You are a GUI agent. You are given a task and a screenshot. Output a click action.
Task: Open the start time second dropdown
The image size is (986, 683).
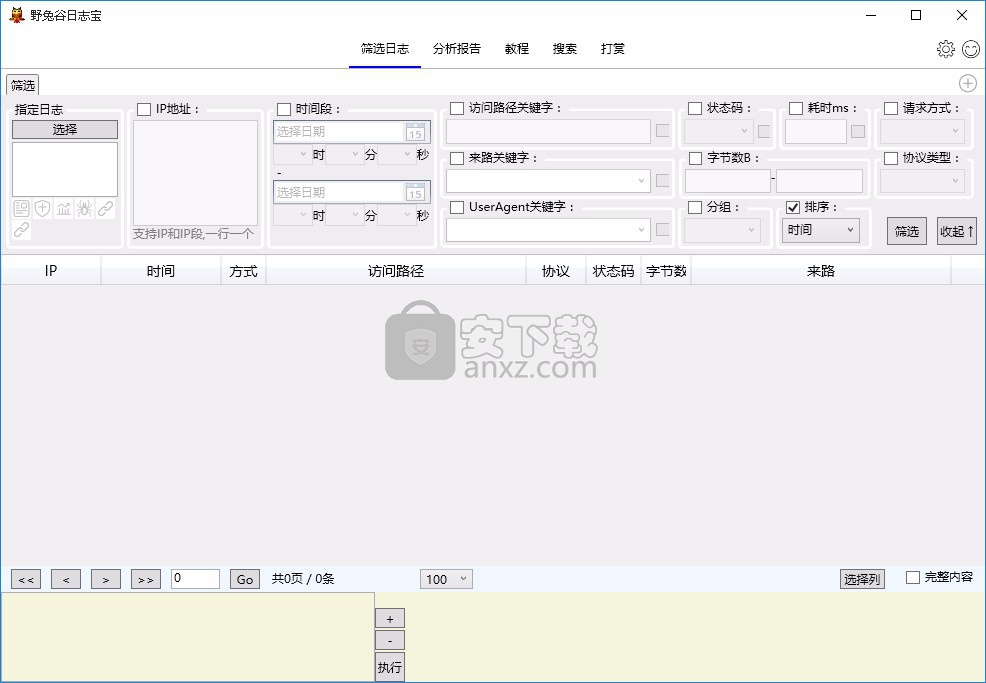pyautogui.click(x=397, y=154)
